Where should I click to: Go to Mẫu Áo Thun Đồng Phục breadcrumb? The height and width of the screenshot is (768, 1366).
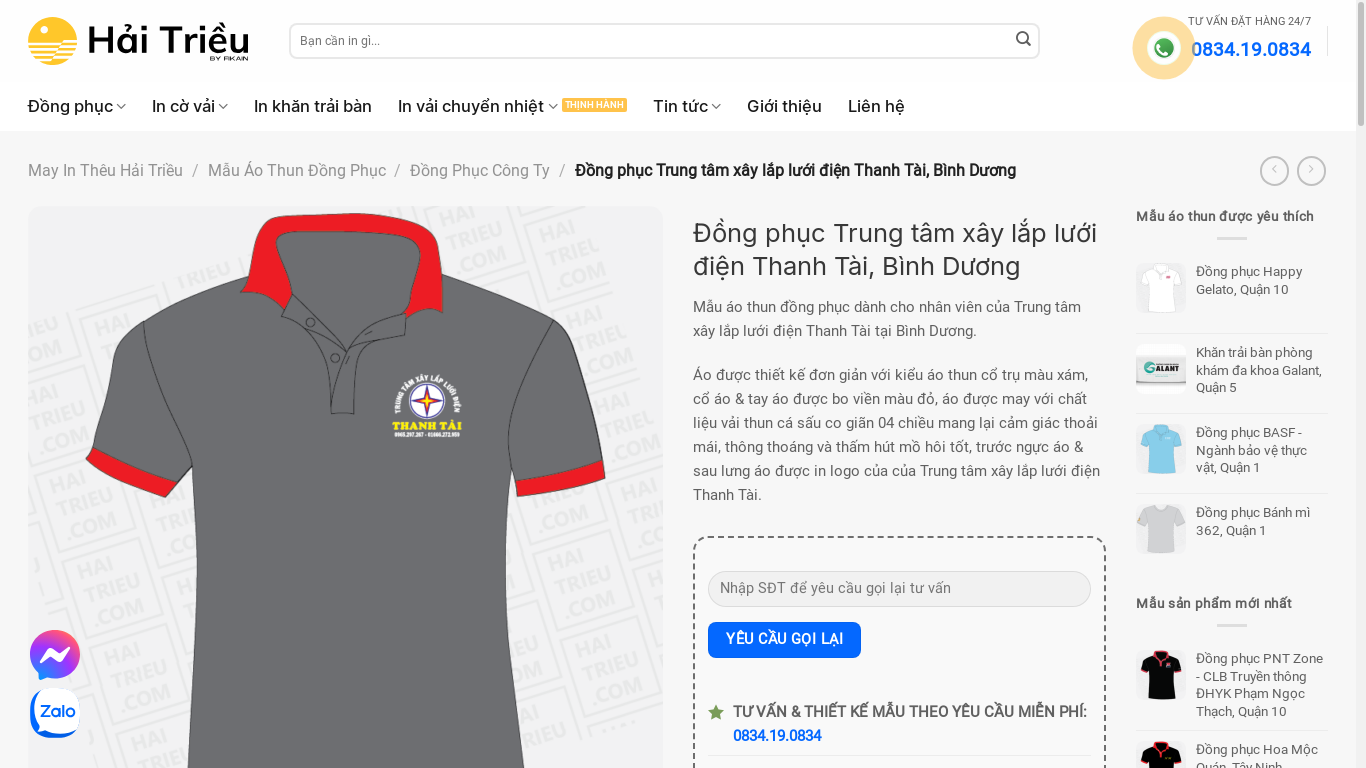click(297, 171)
